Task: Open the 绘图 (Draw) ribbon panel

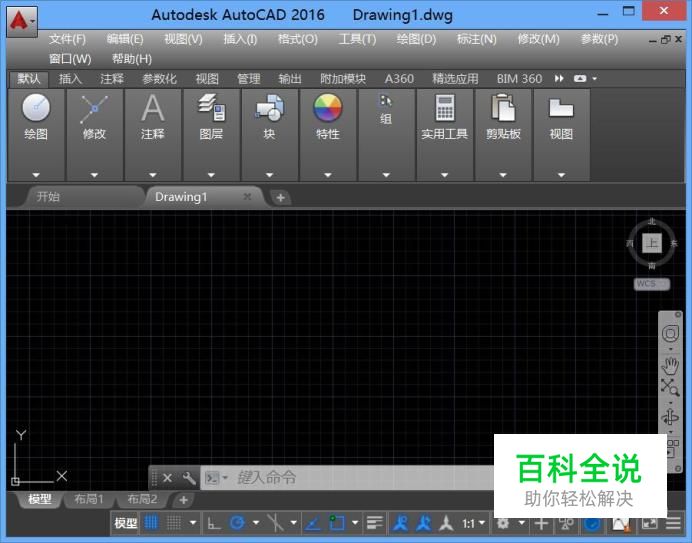Action: 36,108
